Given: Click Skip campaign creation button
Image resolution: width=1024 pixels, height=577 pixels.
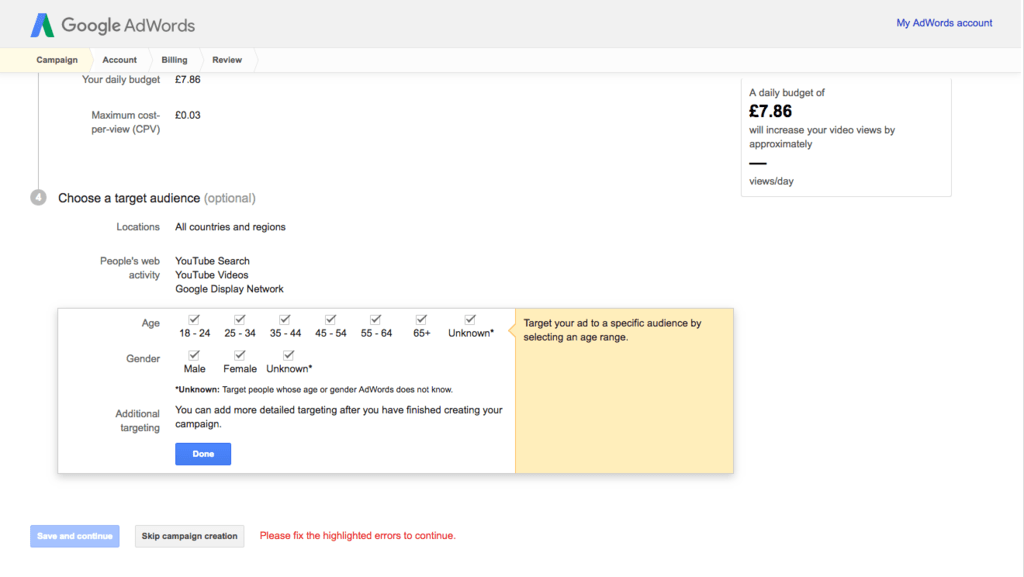Looking at the screenshot, I should (x=189, y=536).
